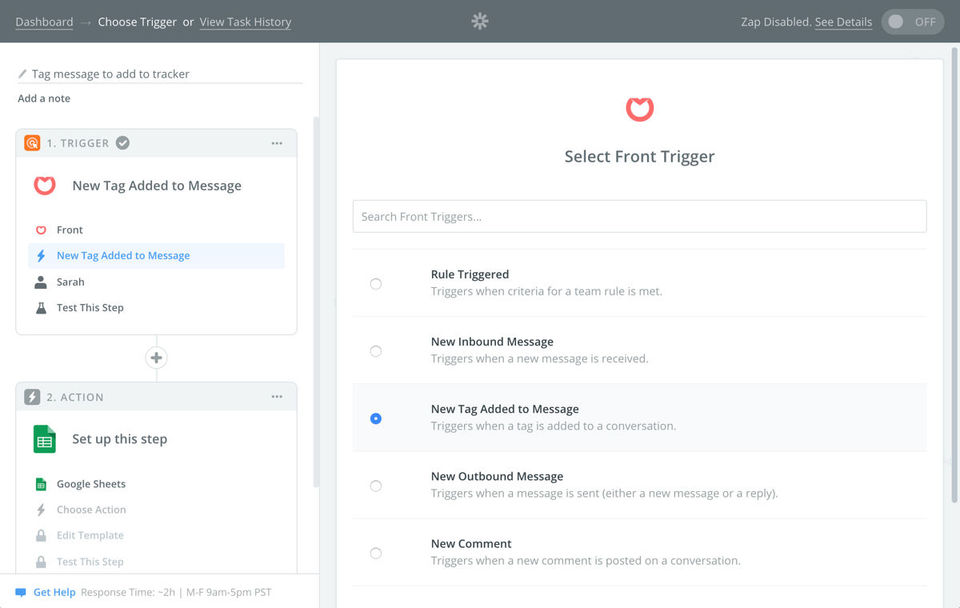Select the New Inbound Message radio option
Image resolution: width=960 pixels, height=608 pixels.
click(x=376, y=351)
